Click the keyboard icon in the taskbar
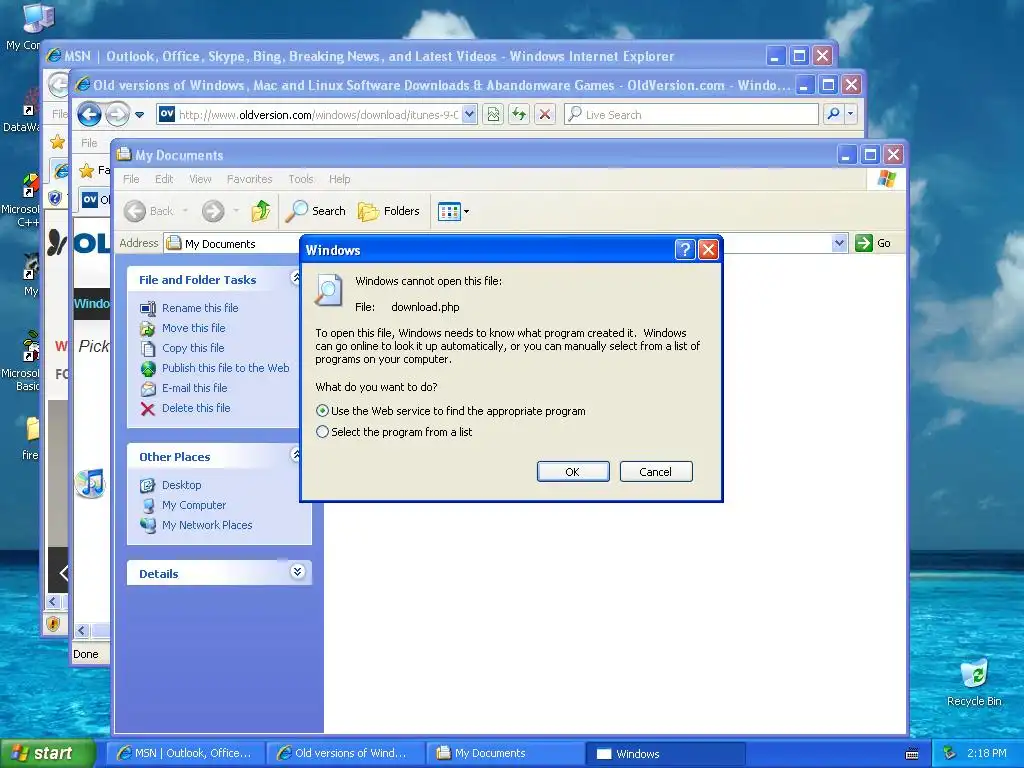1024x768 pixels. click(x=912, y=754)
